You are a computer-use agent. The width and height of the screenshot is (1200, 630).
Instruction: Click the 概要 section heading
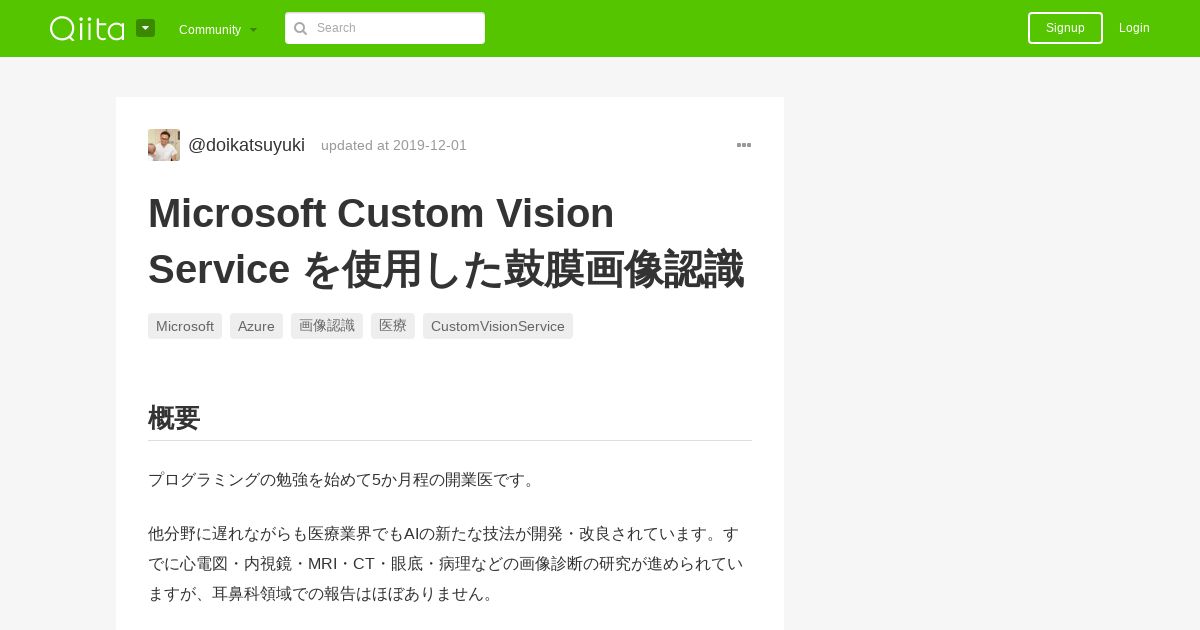174,418
